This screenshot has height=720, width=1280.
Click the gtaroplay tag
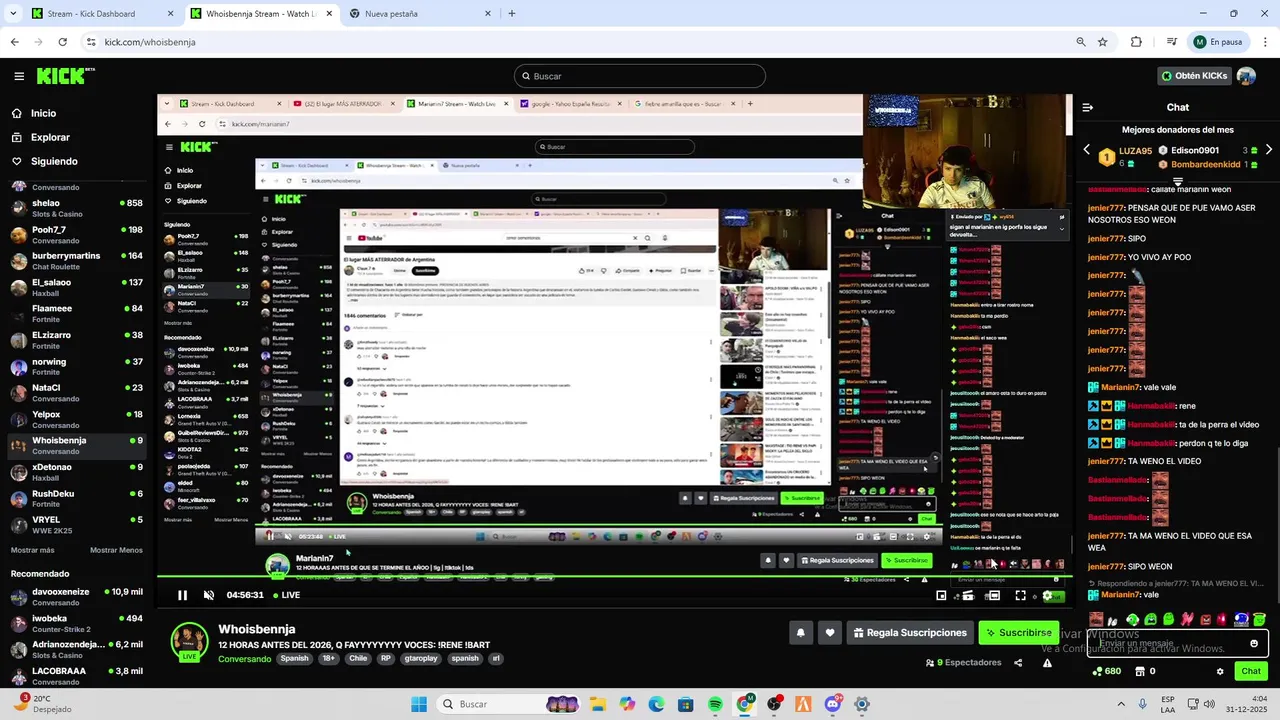421,659
